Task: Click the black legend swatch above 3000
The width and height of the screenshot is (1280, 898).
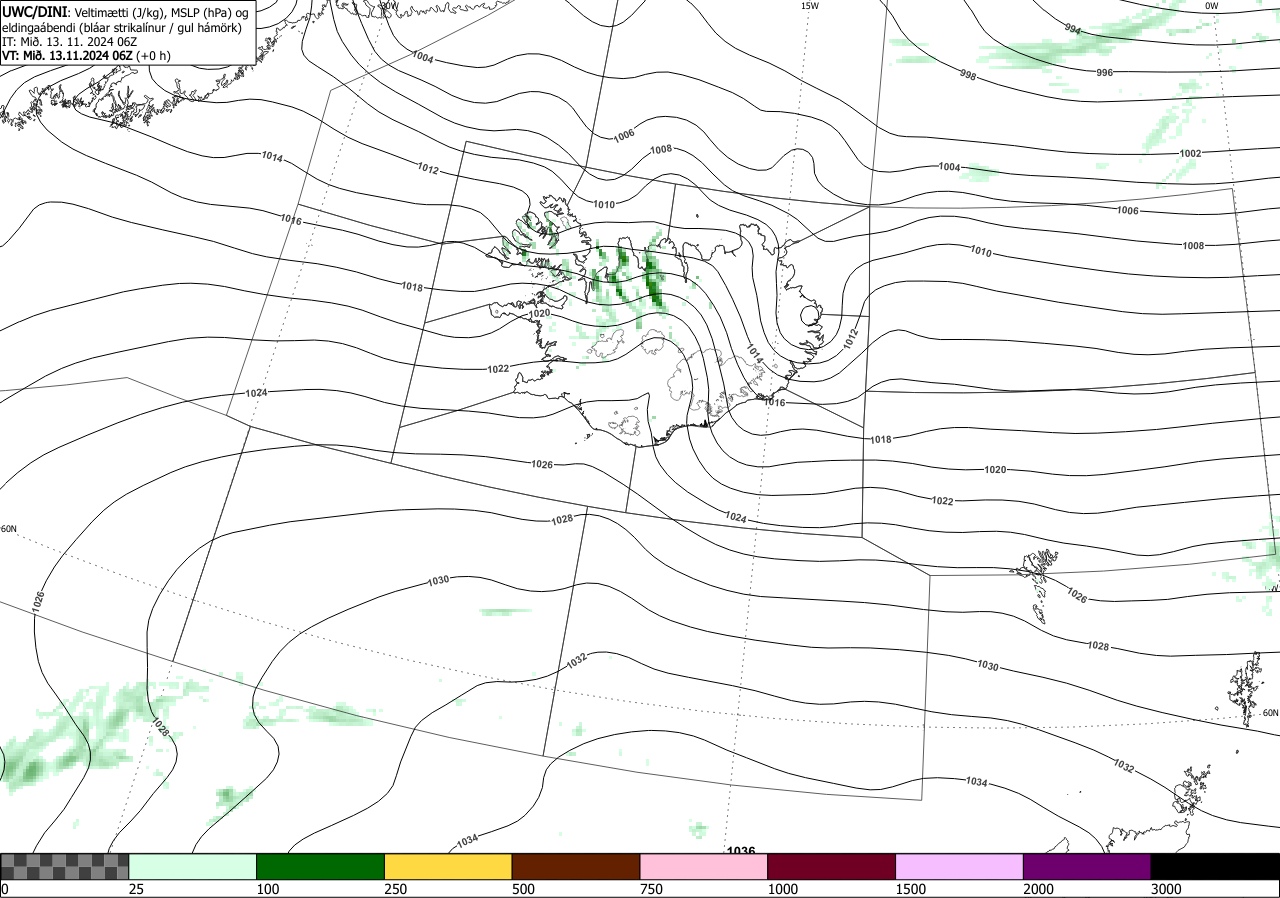Action: [1215, 866]
